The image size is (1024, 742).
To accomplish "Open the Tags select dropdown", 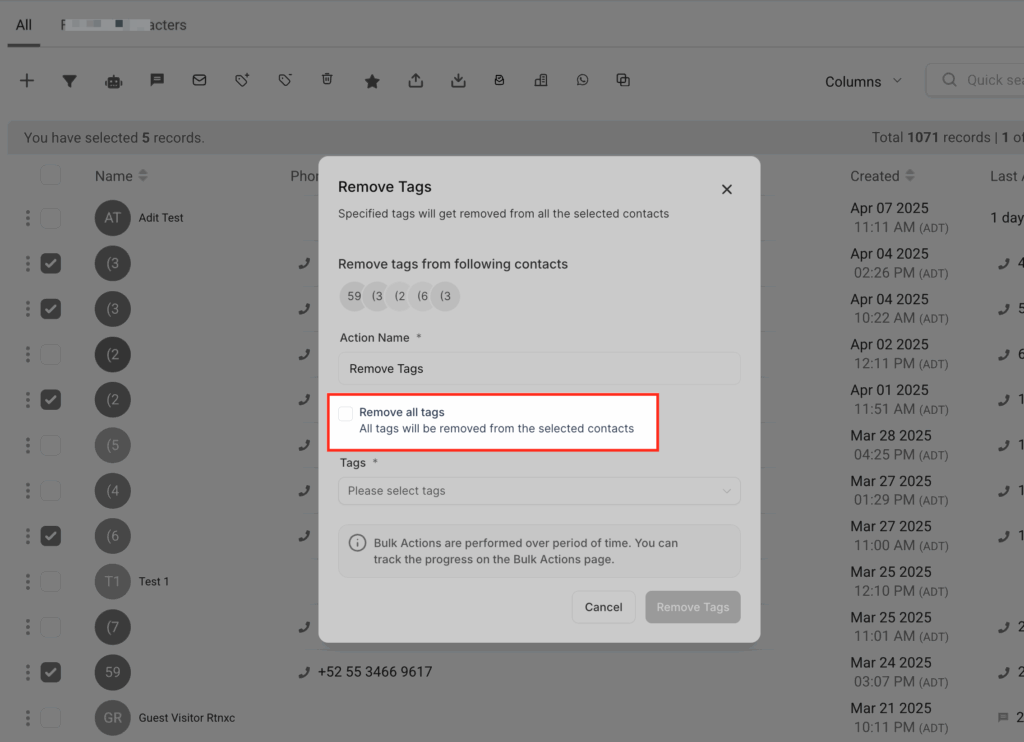I will pos(539,491).
